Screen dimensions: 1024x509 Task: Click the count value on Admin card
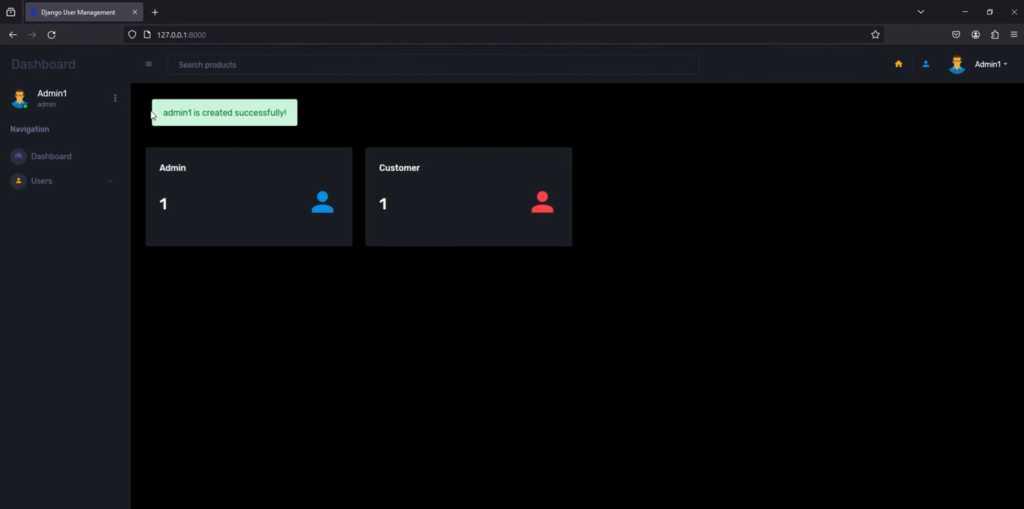point(163,204)
